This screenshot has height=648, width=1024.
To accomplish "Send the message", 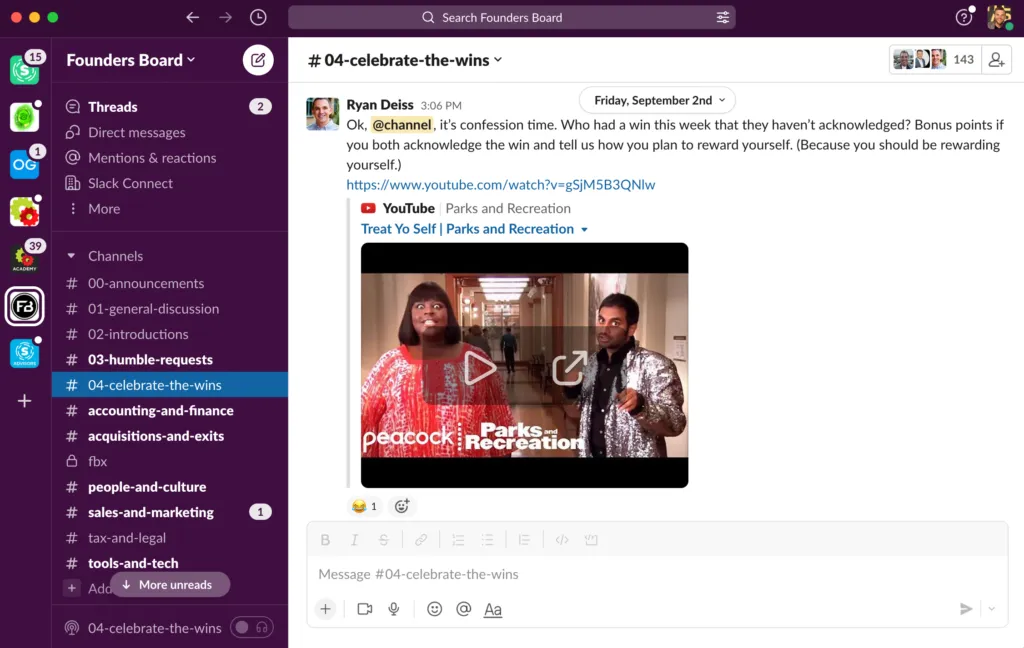I will click(x=966, y=609).
